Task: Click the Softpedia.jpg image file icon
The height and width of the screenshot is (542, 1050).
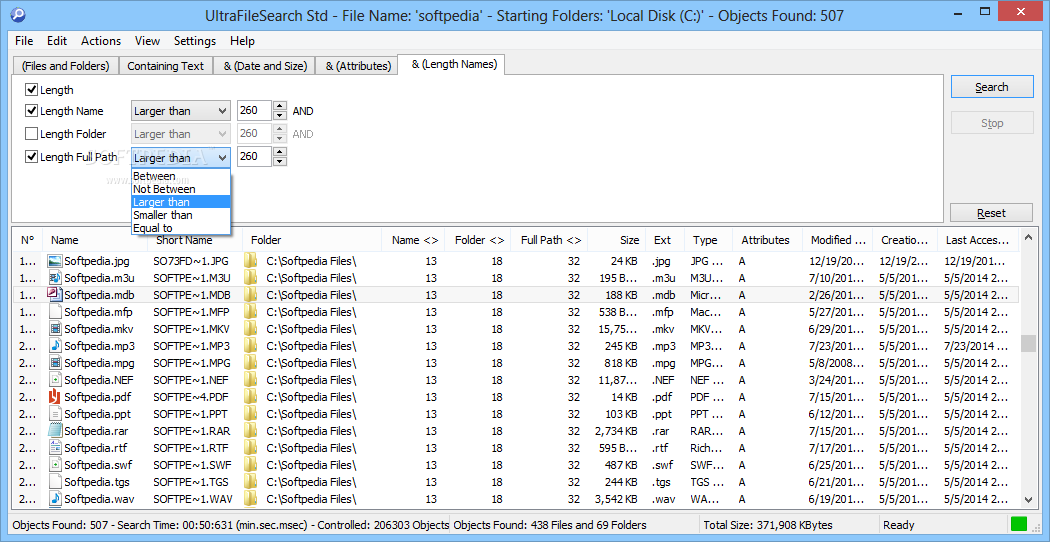Action: click(55, 261)
